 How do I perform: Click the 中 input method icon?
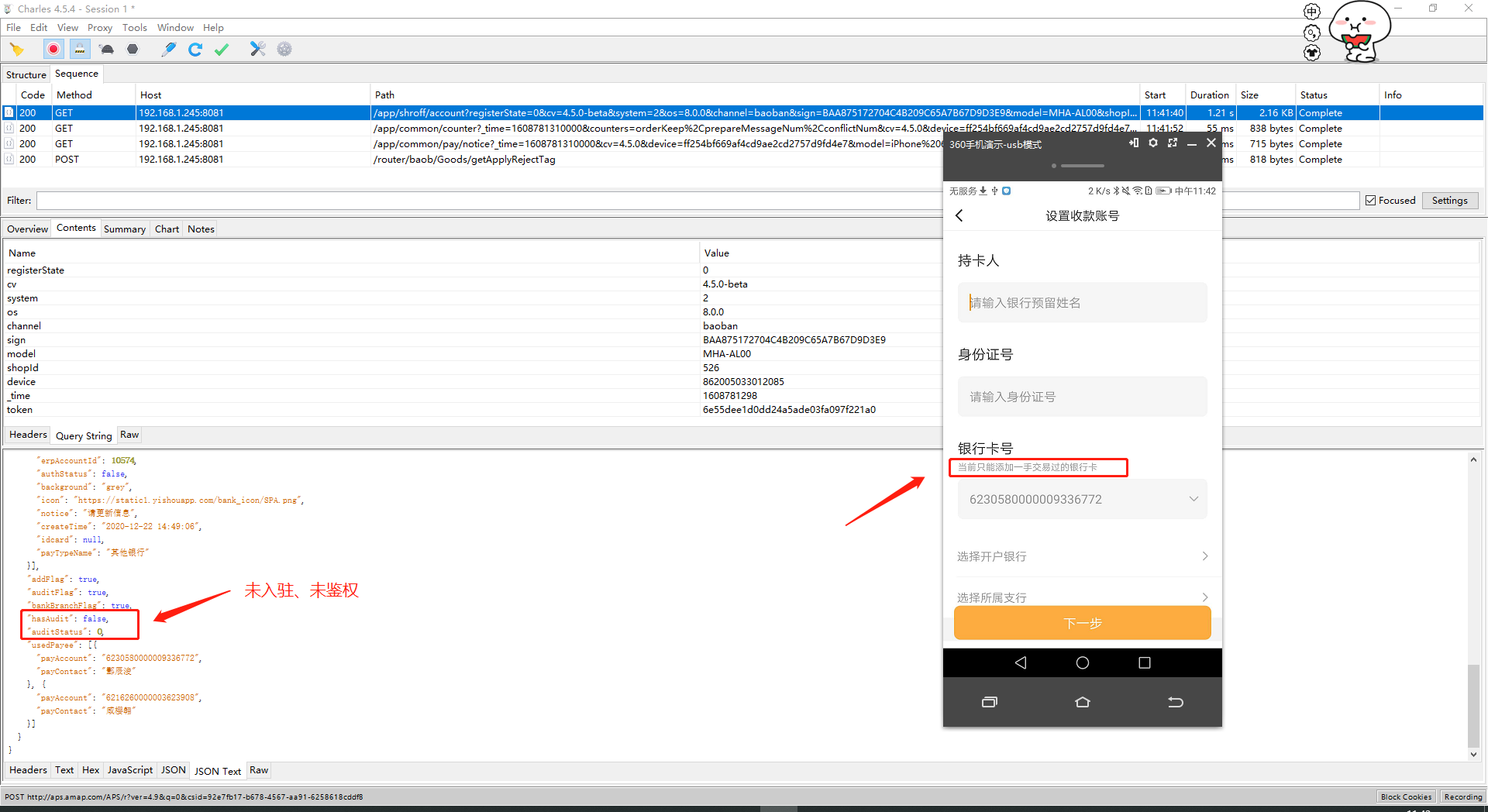click(1311, 11)
